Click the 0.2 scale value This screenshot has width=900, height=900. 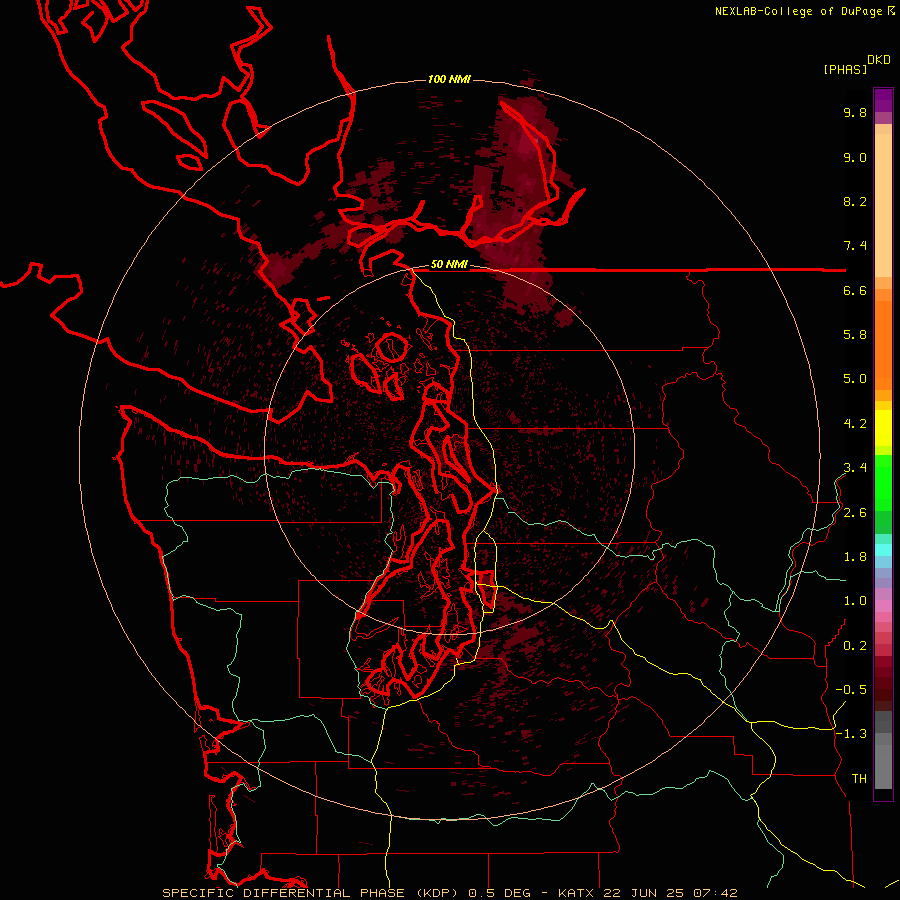pyautogui.click(x=855, y=646)
